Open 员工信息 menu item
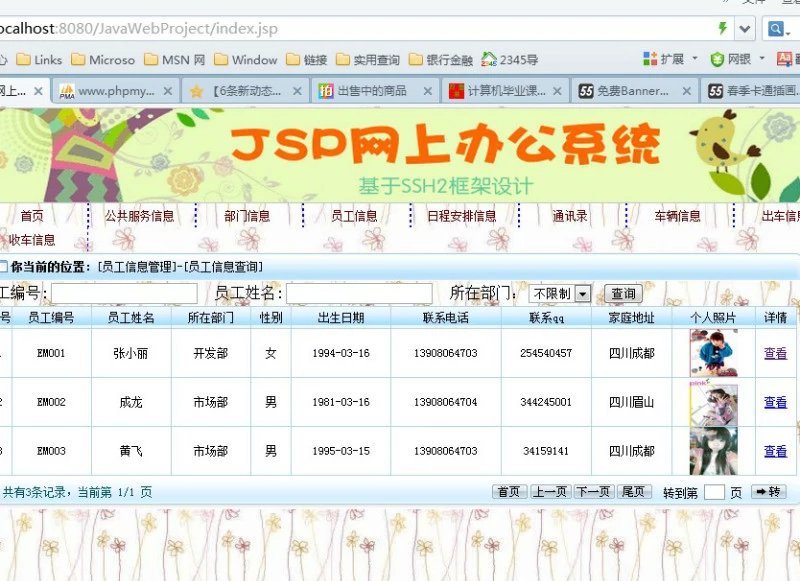The width and height of the screenshot is (800, 581). click(354, 216)
